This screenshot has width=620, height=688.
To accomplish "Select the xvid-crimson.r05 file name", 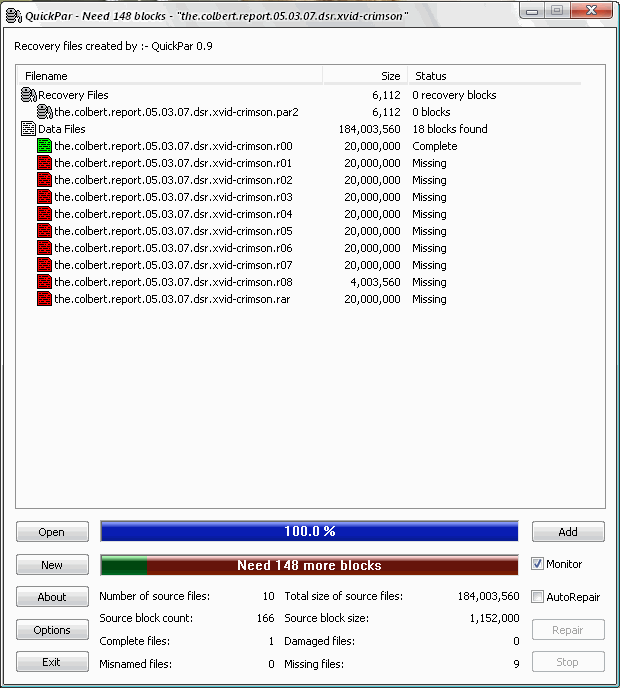I will (173, 231).
